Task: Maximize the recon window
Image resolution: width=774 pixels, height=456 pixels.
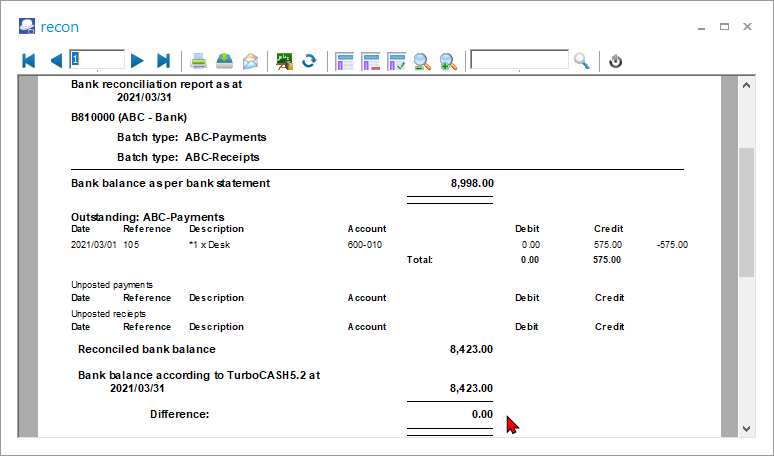Action: [x=724, y=26]
